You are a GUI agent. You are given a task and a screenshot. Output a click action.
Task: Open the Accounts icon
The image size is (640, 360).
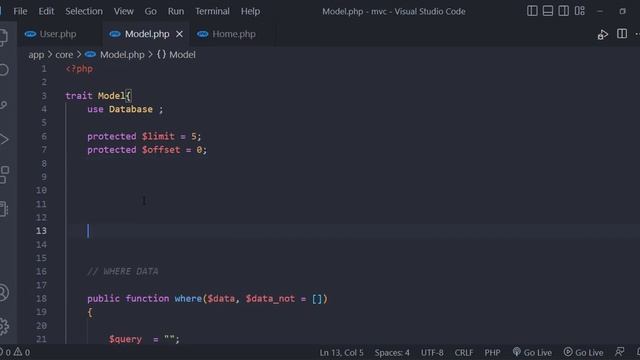(4, 292)
